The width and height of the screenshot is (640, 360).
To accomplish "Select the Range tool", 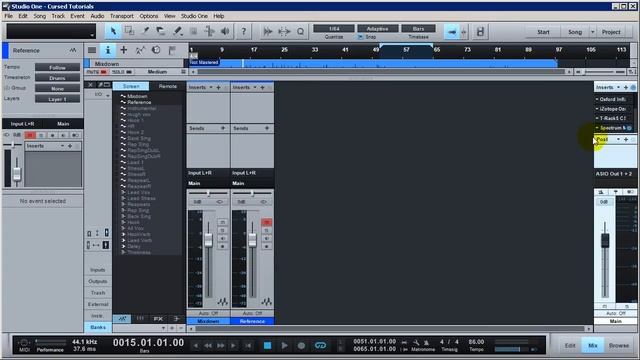I will click(x=129, y=31).
